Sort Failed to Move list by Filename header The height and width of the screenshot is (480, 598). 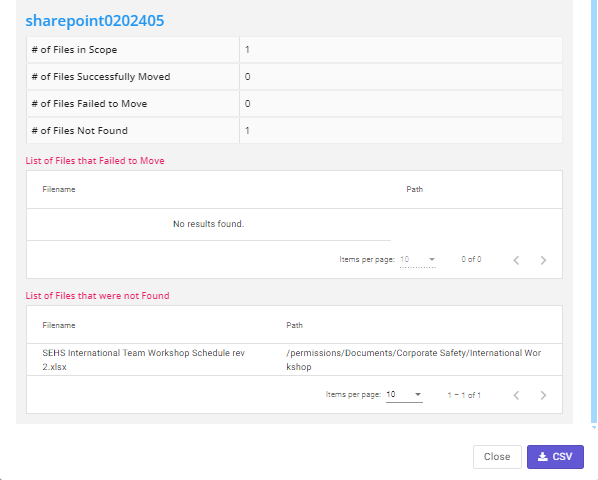coord(59,189)
